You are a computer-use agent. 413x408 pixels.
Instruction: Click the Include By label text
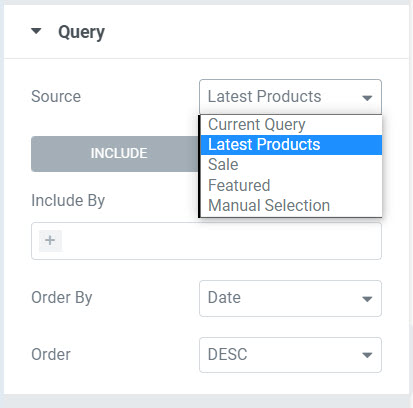[68, 201]
